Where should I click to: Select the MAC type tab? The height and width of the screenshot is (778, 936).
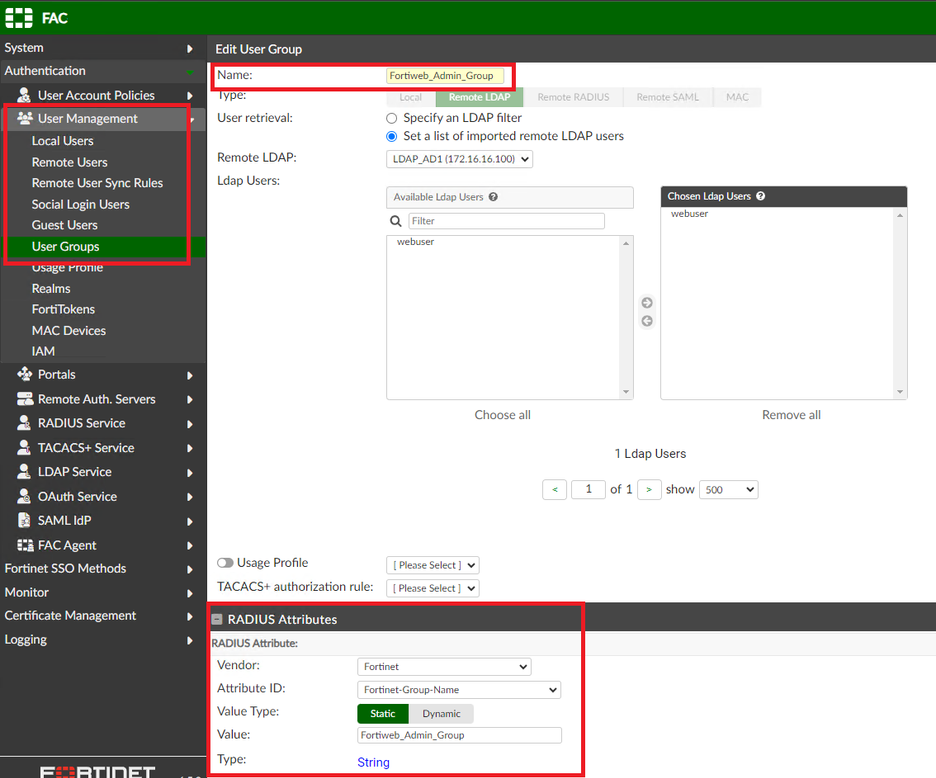[737, 97]
